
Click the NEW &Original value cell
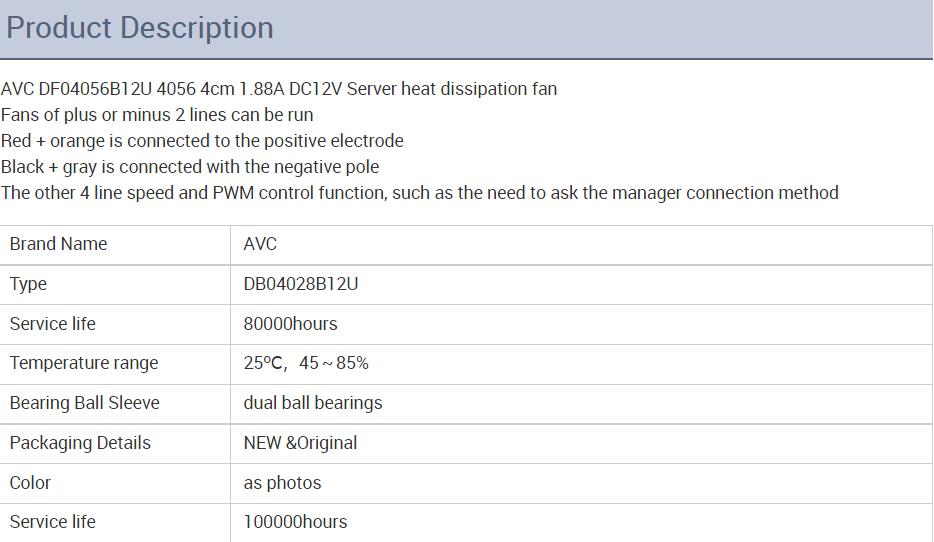tap(581, 444)
